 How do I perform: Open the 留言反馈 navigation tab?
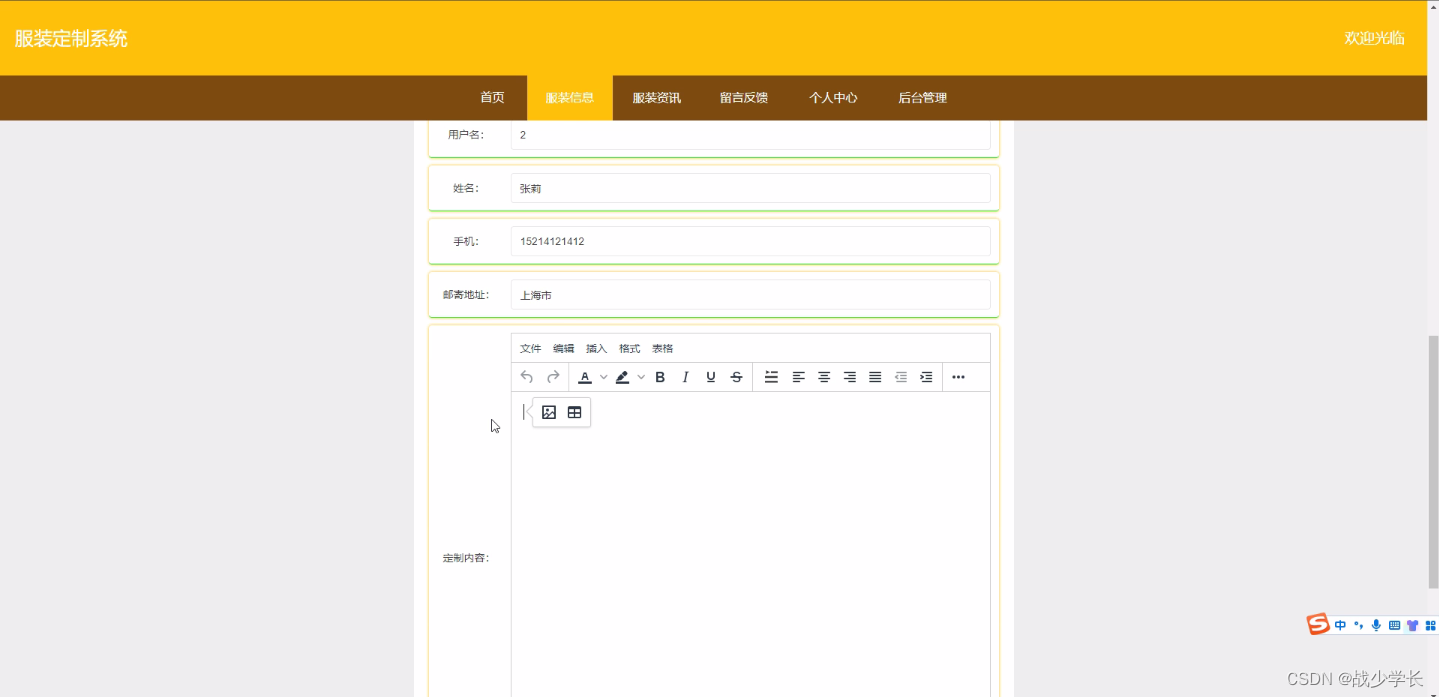coord(744,98)
